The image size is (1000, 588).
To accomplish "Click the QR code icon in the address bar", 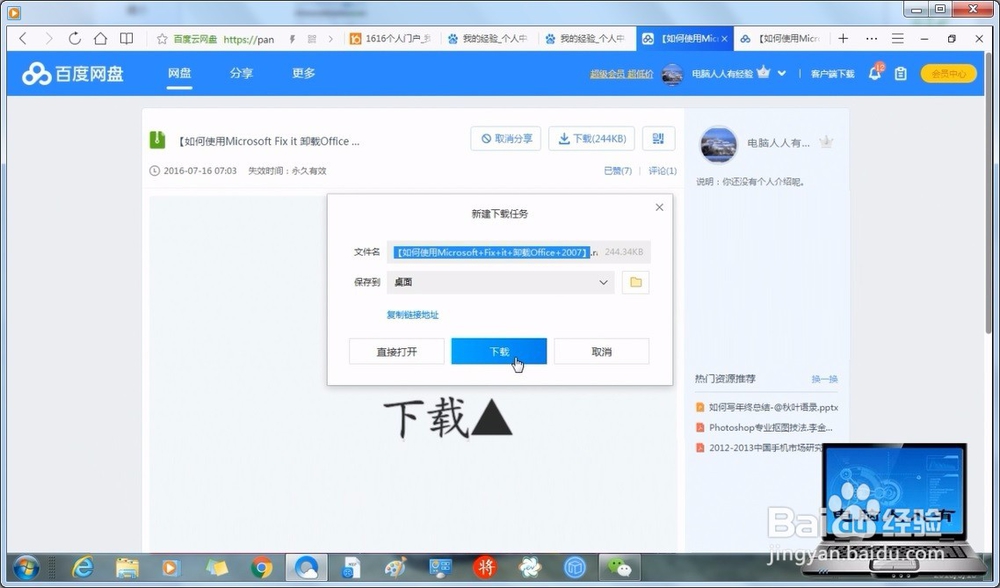I will point(312,40).
